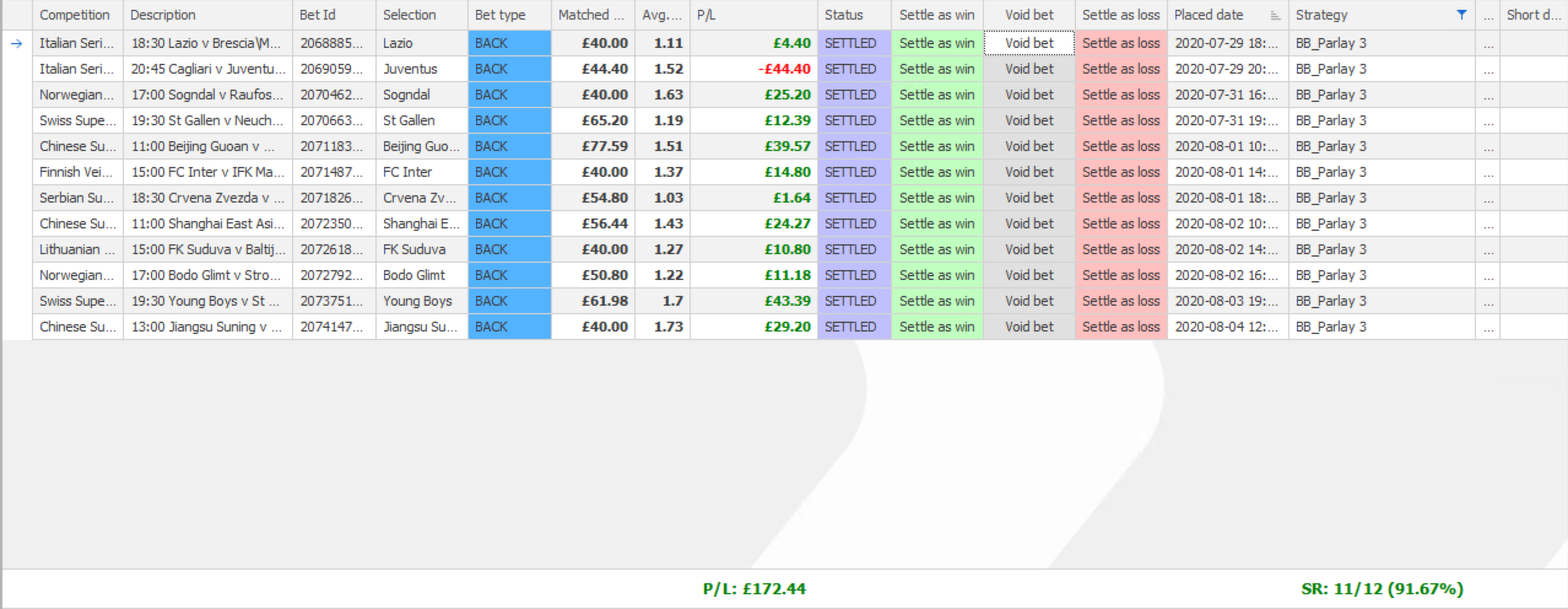Click the Avg. column header
This screenshot has height=609, width=1568.
(x=662, y=15)
